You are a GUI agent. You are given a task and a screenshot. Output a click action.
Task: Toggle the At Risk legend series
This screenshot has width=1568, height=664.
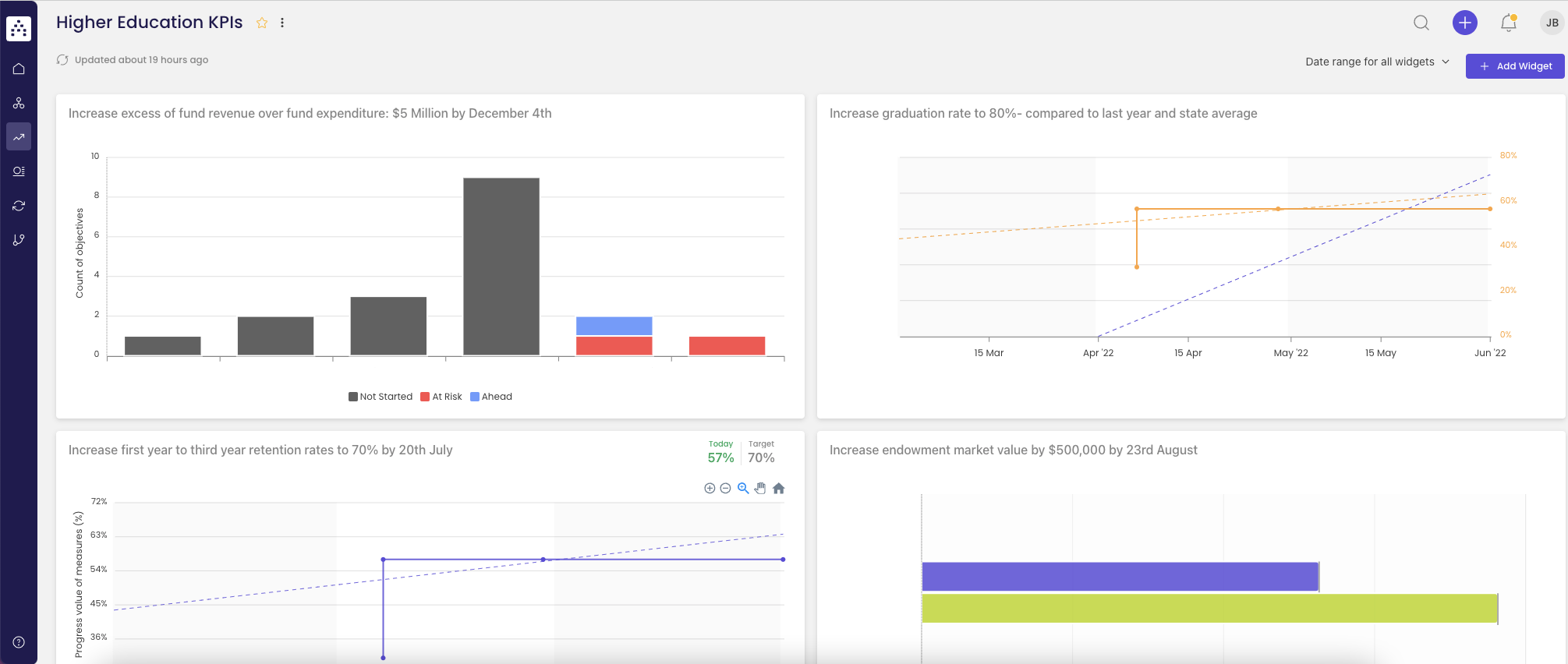pos(441,397)
